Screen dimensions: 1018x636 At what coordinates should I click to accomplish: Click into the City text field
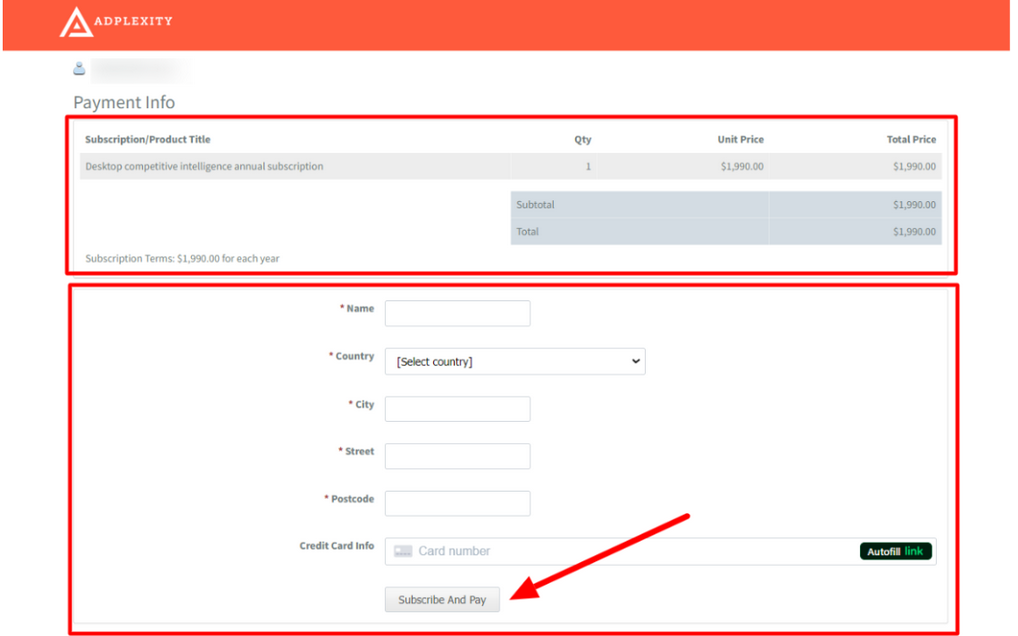pos(457,409)
